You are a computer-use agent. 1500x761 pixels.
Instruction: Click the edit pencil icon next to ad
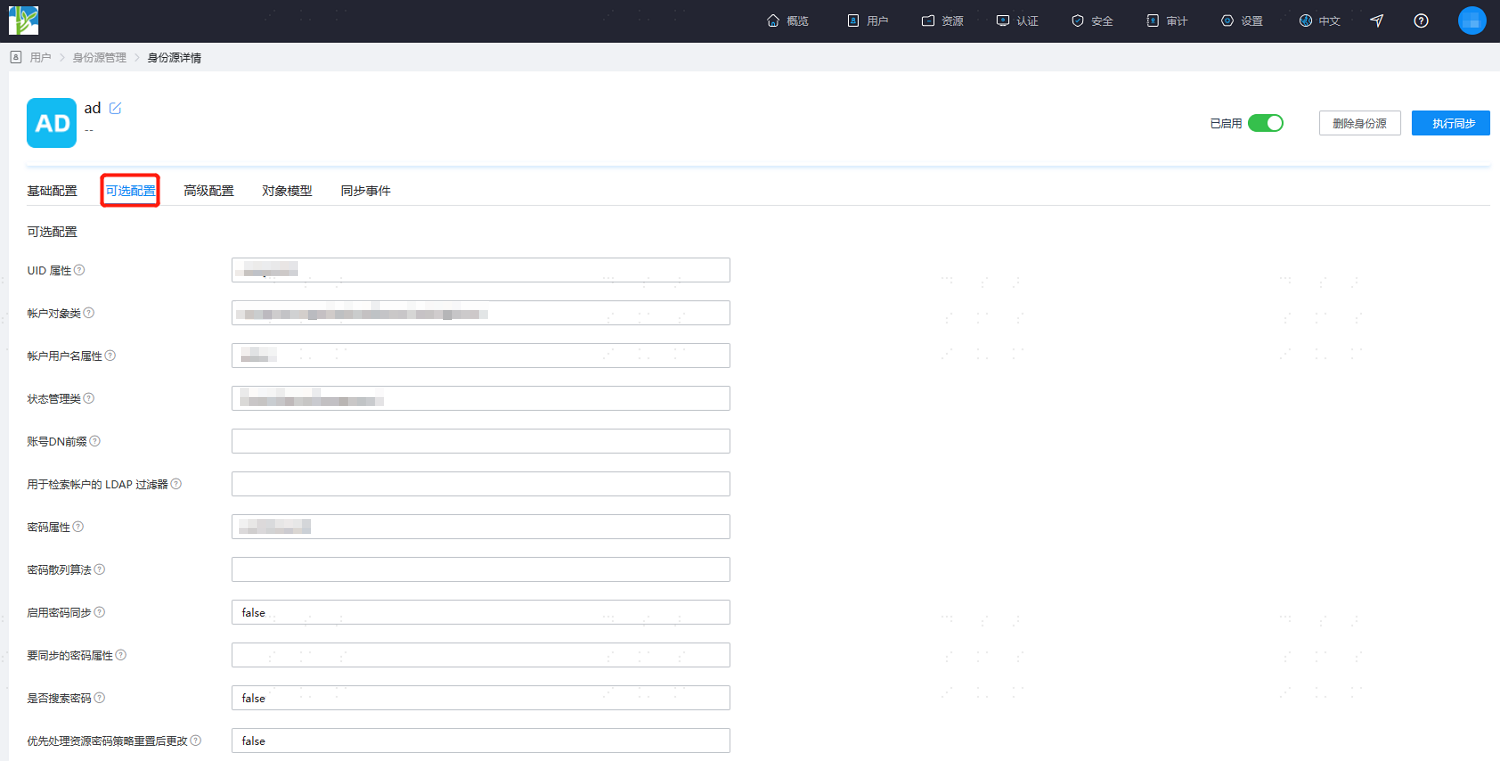coord(115,108)
